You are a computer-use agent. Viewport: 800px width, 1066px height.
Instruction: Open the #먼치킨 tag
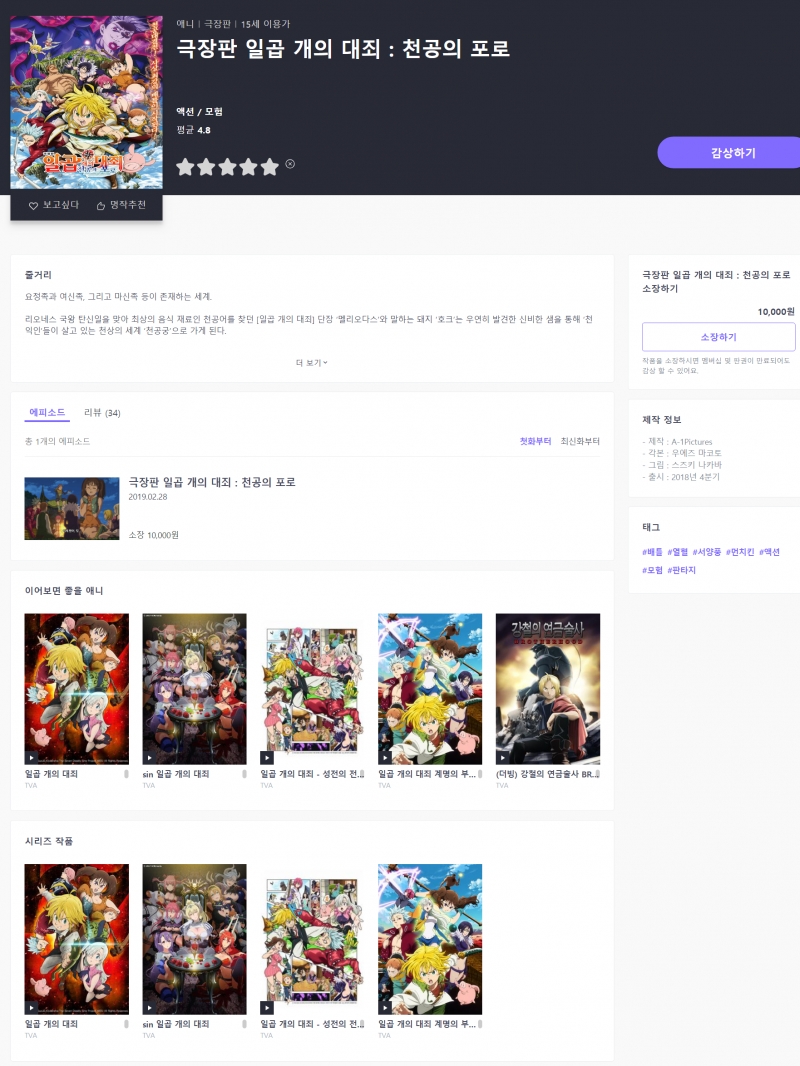pyautogui.click(x=739, y=552)
